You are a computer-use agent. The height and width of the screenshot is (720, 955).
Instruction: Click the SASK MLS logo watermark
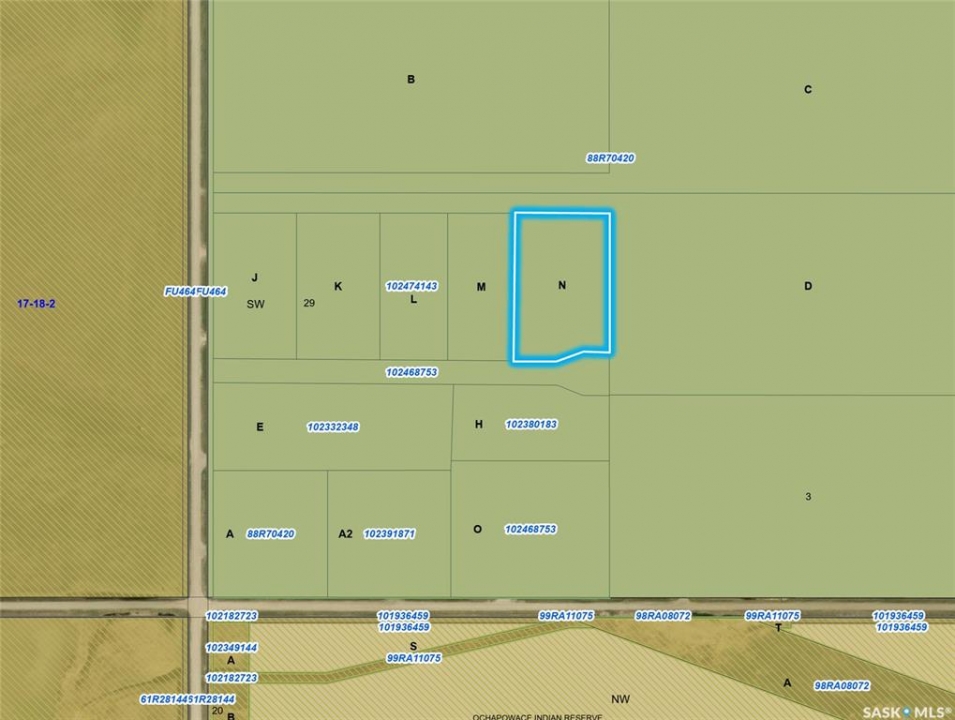906,710
